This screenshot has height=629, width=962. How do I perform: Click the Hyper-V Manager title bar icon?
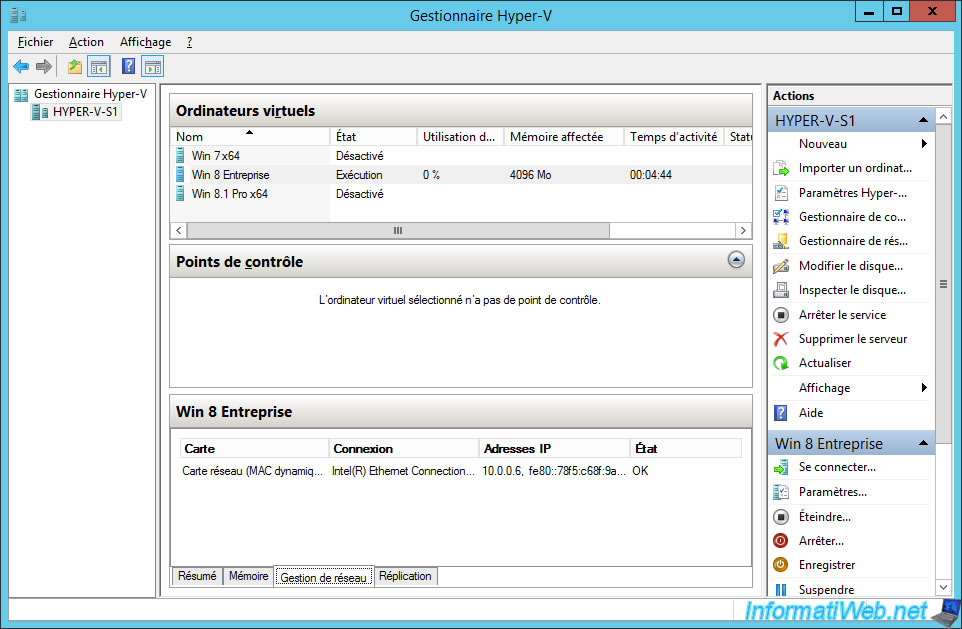tap(18, 15)
